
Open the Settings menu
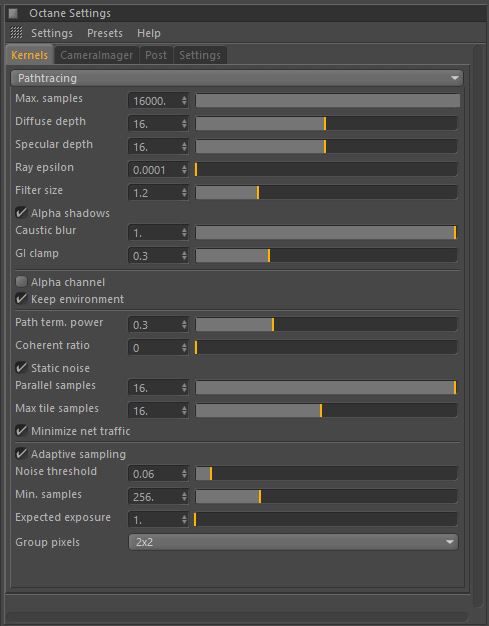(52, 33)
